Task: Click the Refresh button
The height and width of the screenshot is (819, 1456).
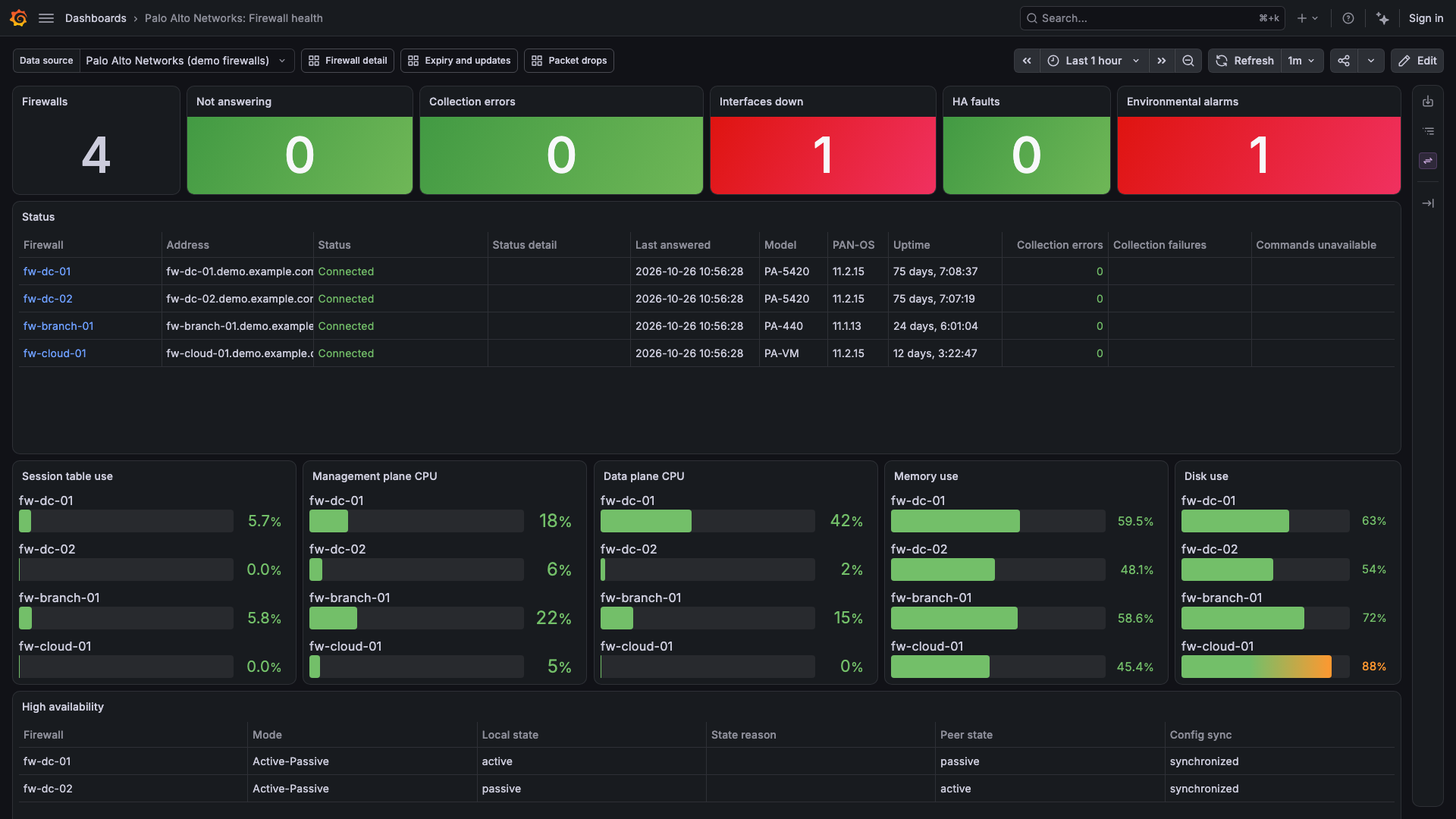Action: [1245, 61]
